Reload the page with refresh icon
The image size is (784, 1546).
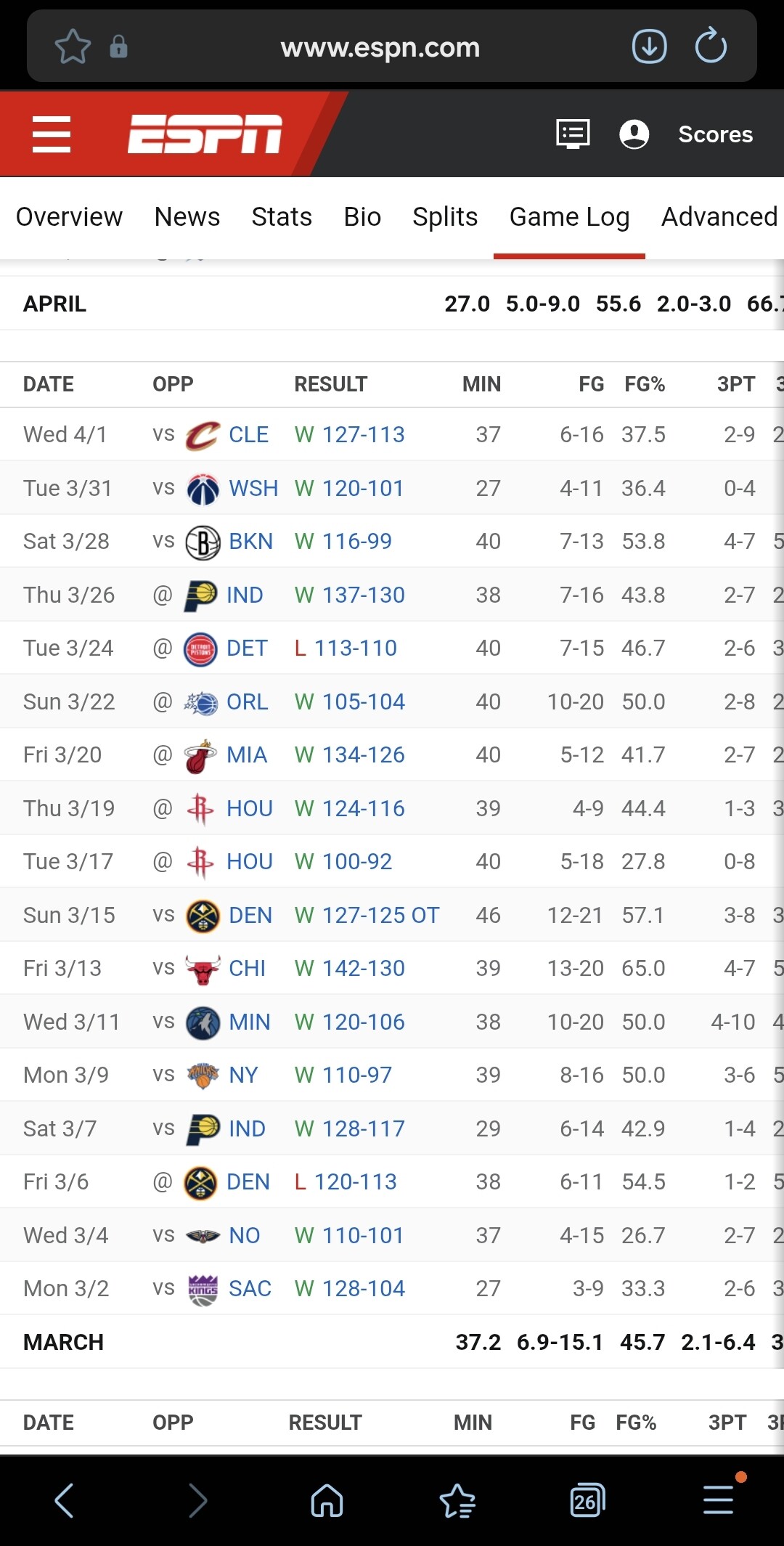pyautogui.click(x=711, y=47)
